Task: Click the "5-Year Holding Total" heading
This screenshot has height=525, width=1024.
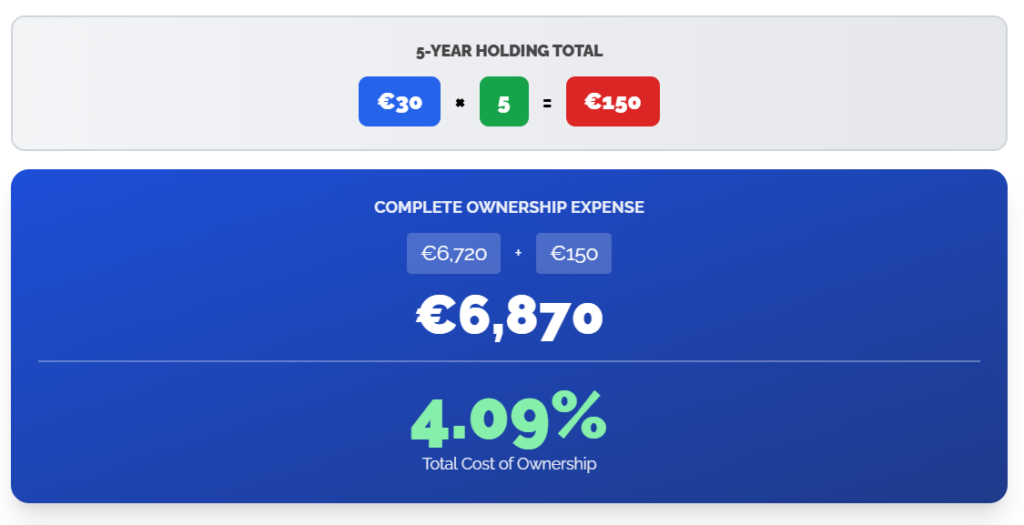Action: tap(509, 51)
